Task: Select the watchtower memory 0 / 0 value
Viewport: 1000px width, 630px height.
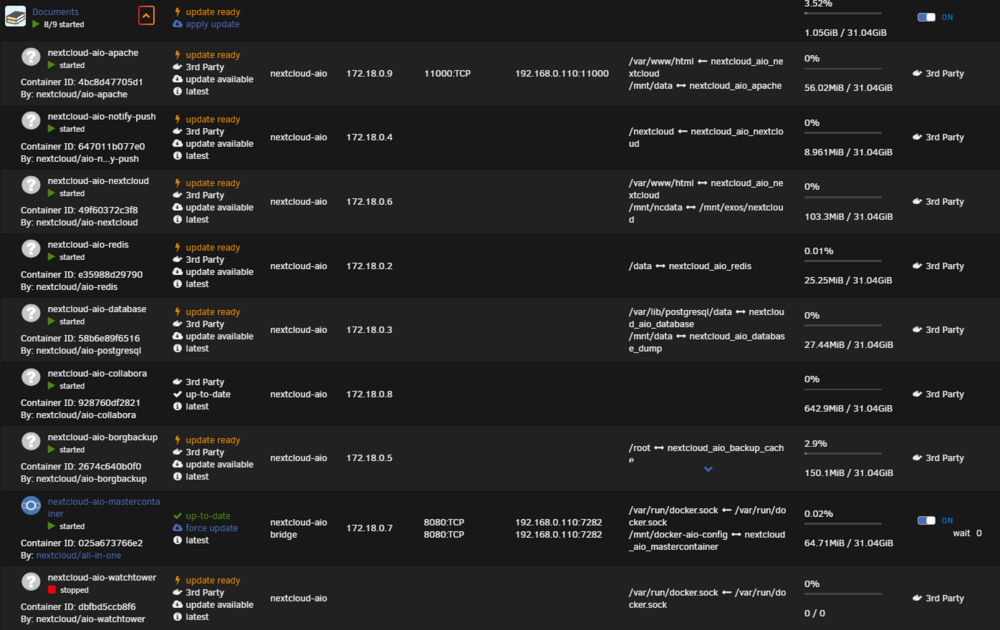Action: [x=814, y=613]
